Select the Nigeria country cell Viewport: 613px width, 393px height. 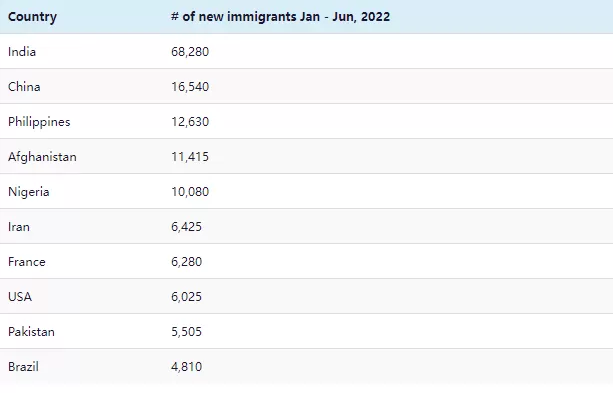(29, 192)
